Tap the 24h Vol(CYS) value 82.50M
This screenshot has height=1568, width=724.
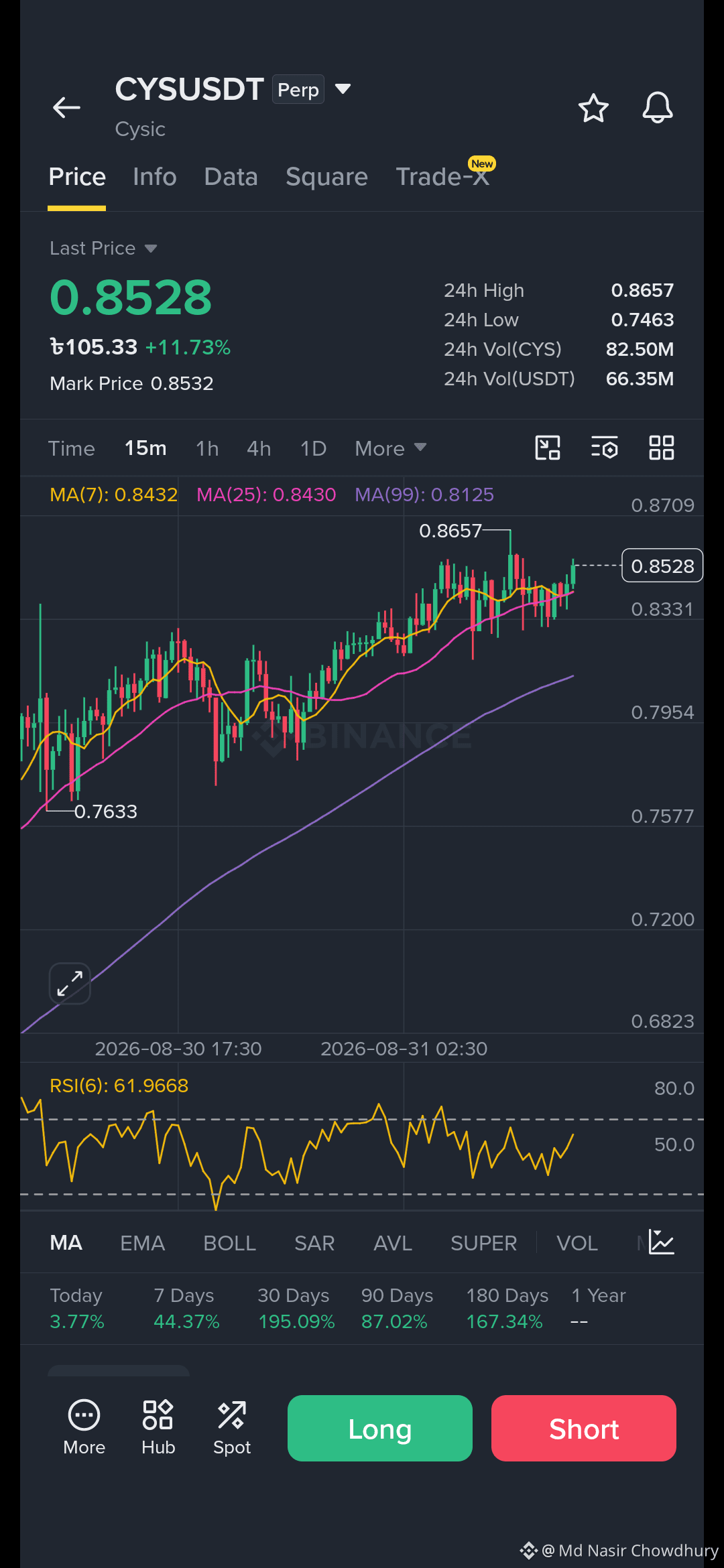[x=640, y=349]
